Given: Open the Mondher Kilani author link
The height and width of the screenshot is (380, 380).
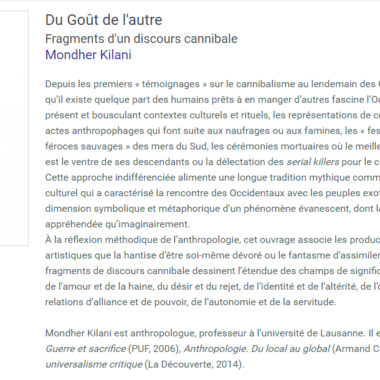Looking at the screenshot, I should pos(88,55).
